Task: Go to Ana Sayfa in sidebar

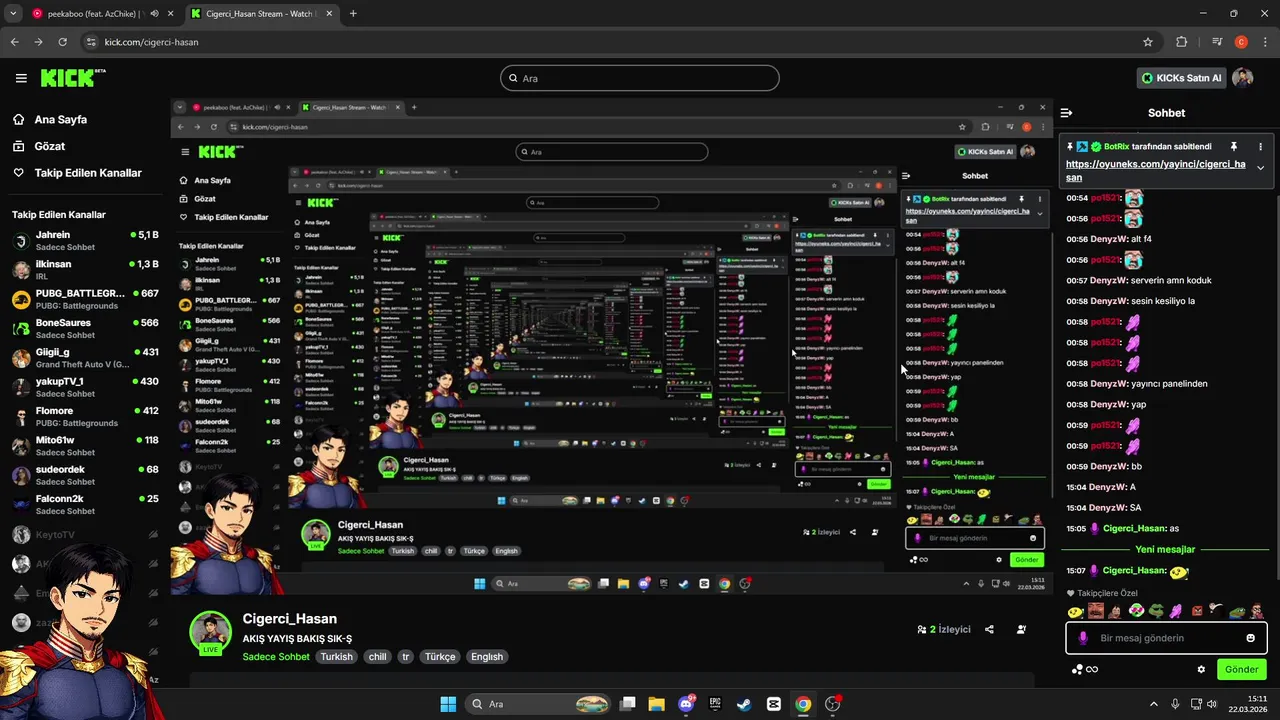Action: 61,119
